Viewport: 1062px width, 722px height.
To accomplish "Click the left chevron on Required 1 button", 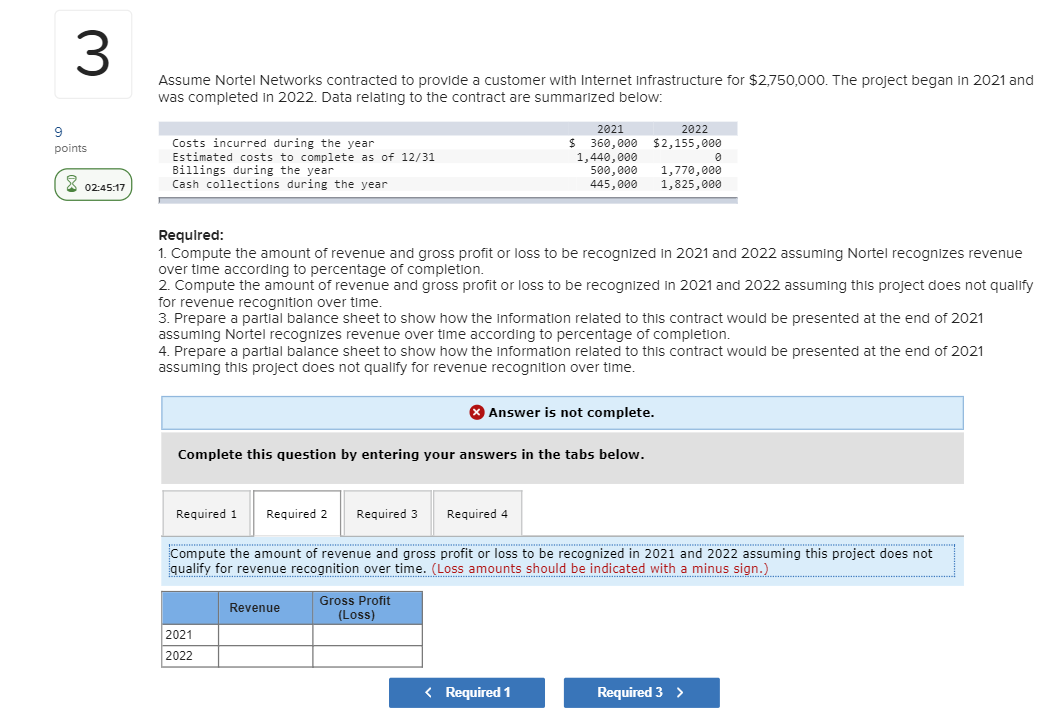I will coord(429,692).
